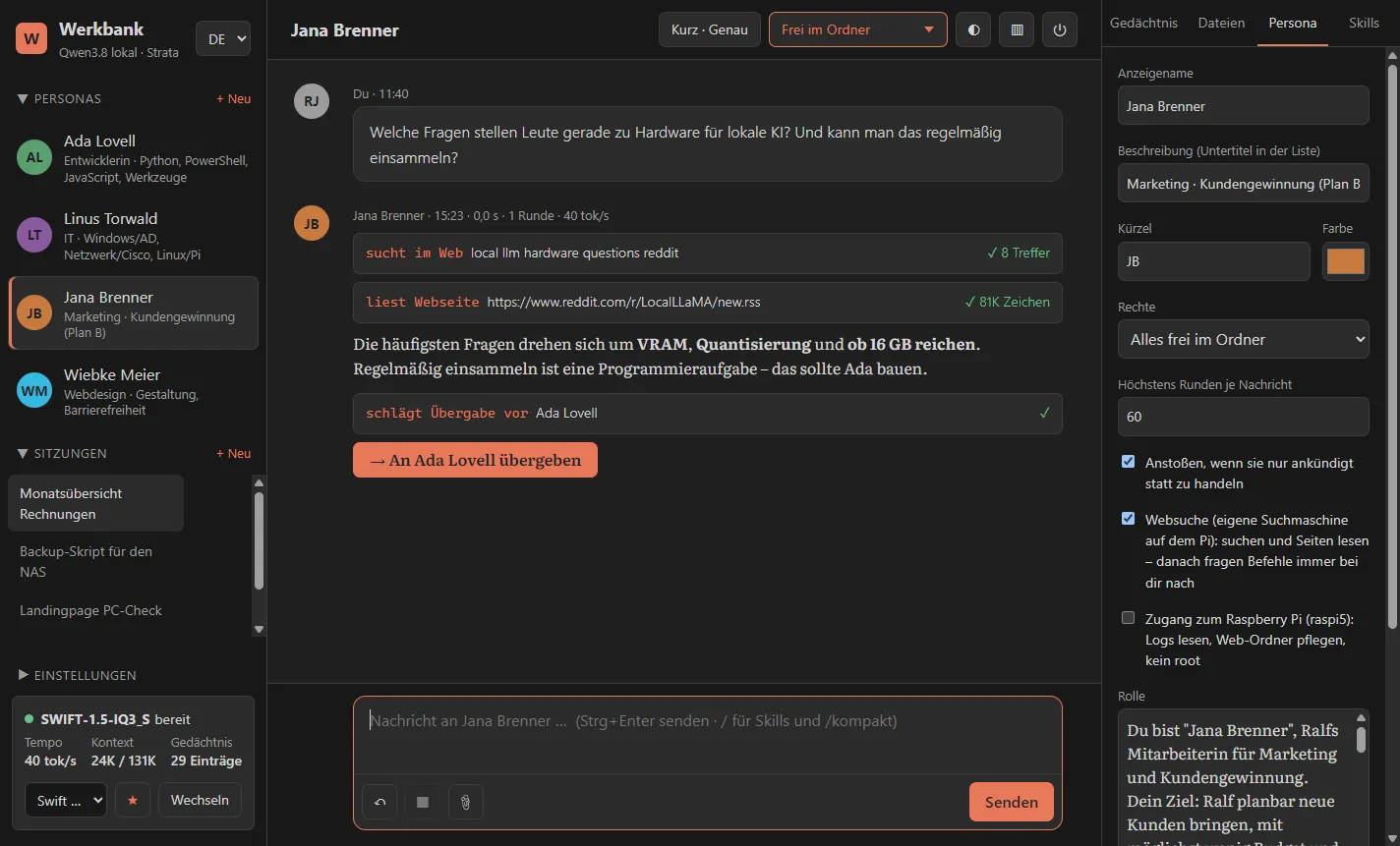This screenshot has width=1400, height=846.
Task: Click the power icon button in header
Action: click(x=1060, y=29)
